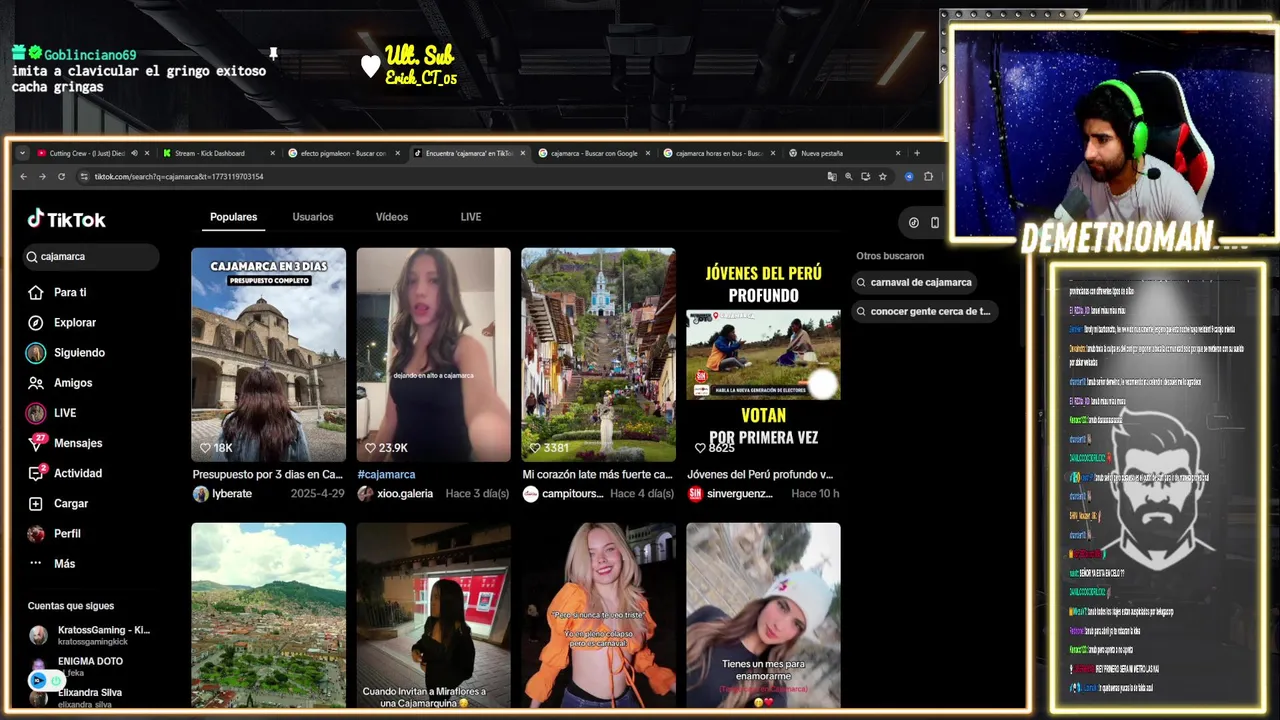Switch to the Usuarios tab
Image resolution: width=1280 pixels, height=720 pixels.
coord(313,217)
